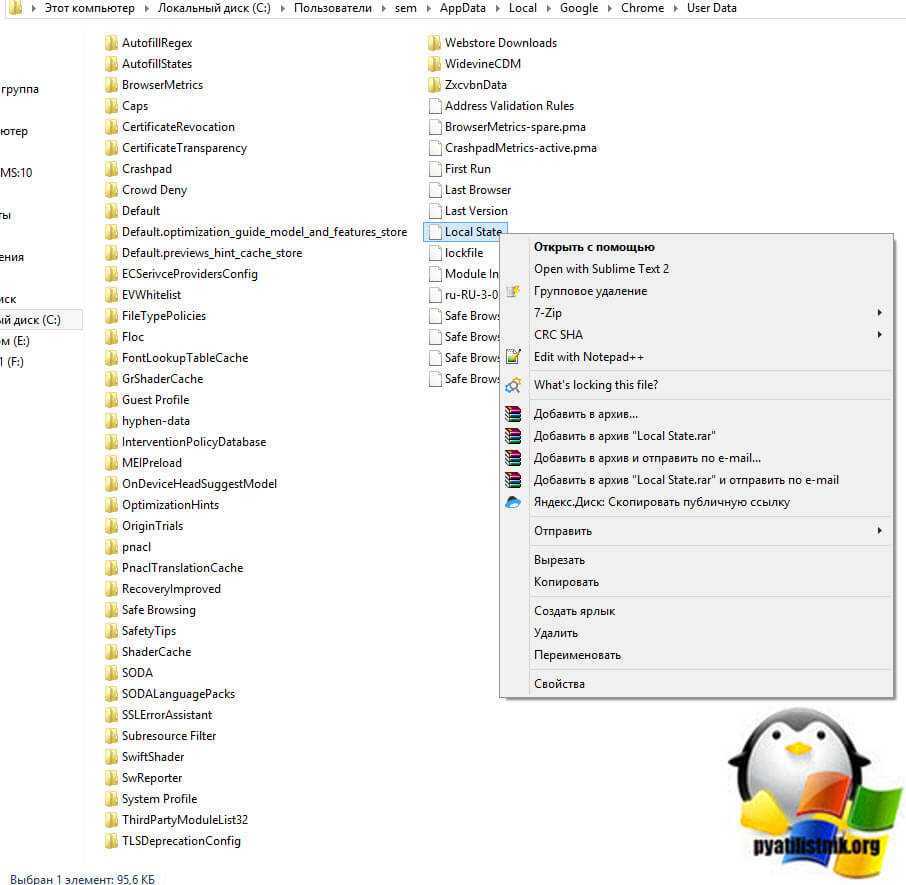Go to Google folder in breadcrumb

[x=579, y=8]
